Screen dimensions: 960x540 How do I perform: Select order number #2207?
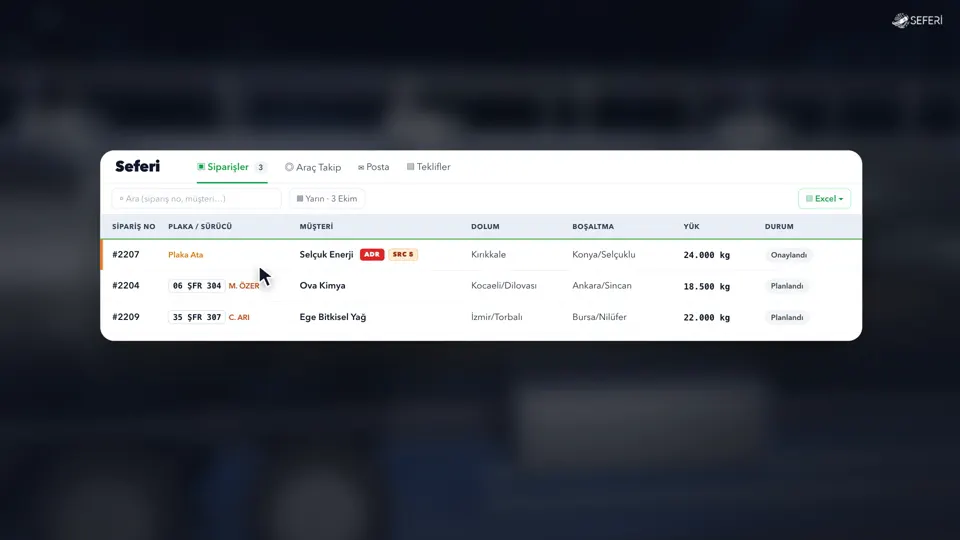pos(126,255)
